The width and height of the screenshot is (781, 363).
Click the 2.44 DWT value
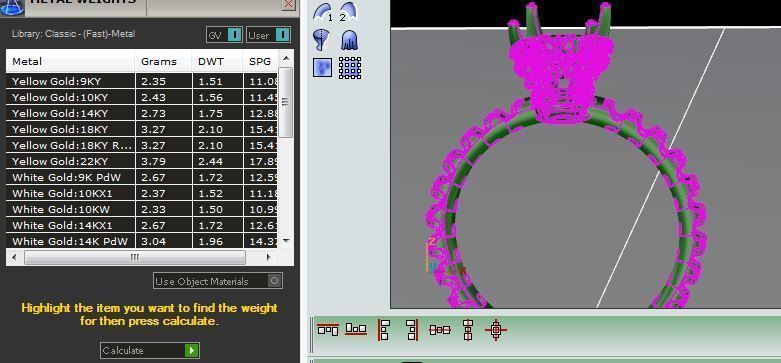[210, 161]
